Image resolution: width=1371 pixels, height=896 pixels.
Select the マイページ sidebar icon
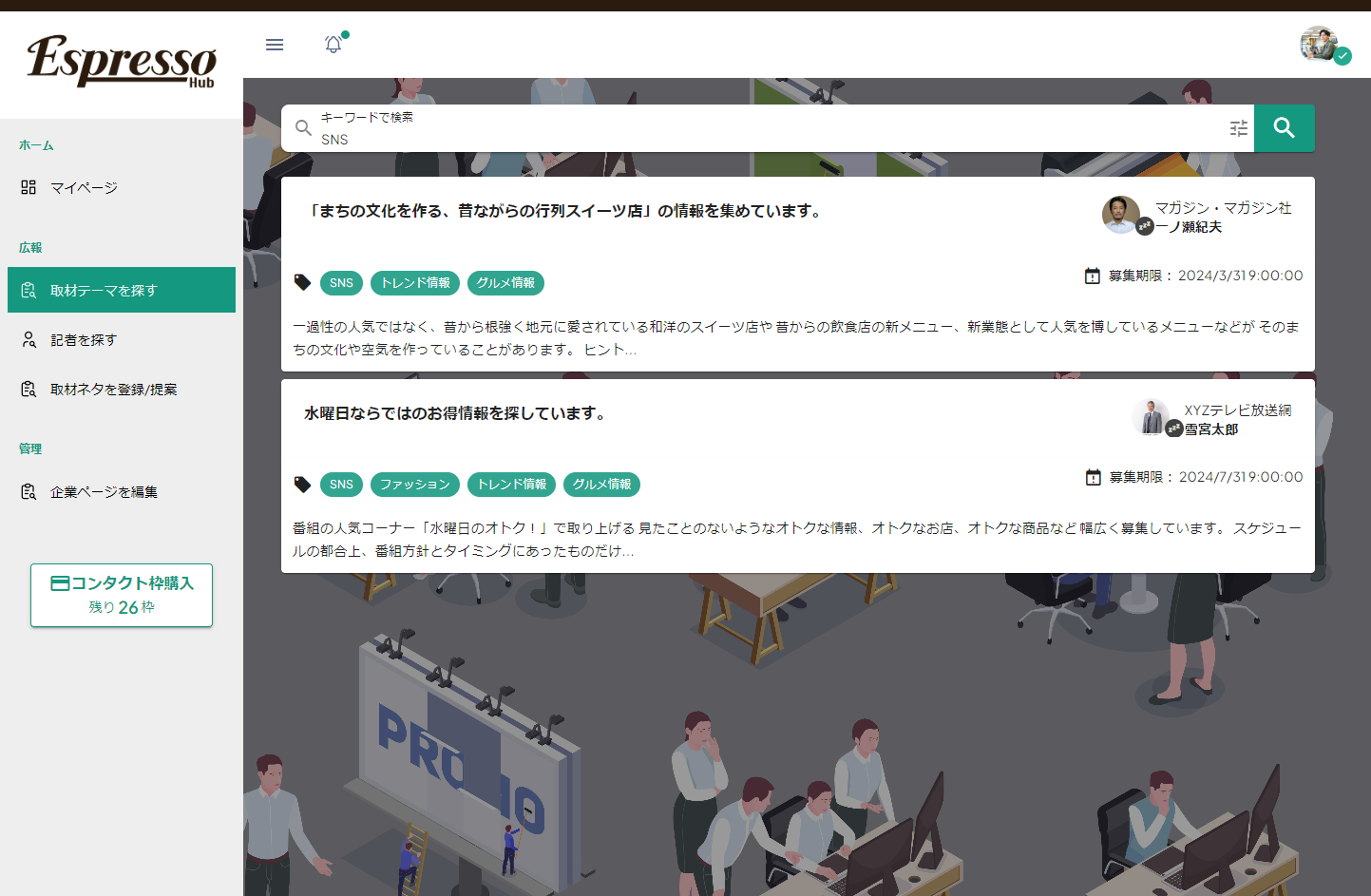[29, 187]
